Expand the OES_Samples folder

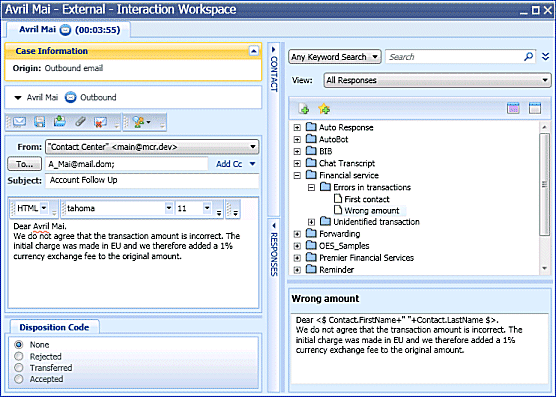[297, 246]
